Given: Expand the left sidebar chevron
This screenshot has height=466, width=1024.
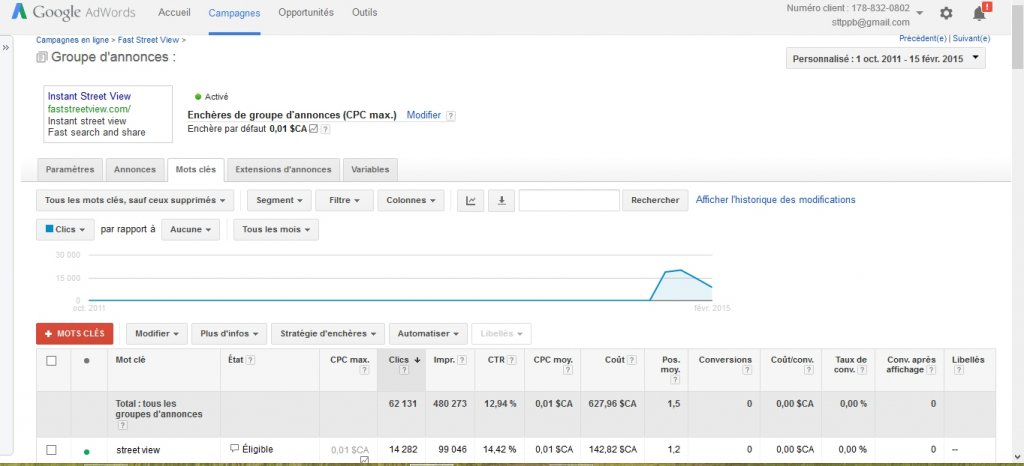Looking at the screenshot, I should click(x=6, y=48).
